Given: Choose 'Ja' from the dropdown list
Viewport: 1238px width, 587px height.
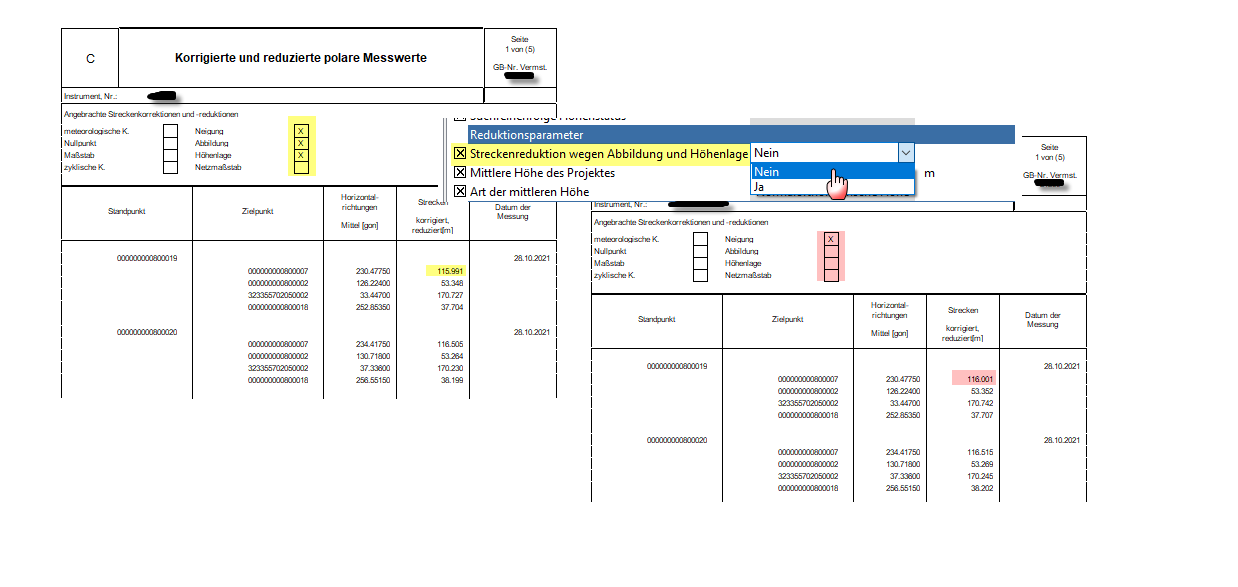Looking at the screenshot, I should click(x=759, y=187).
